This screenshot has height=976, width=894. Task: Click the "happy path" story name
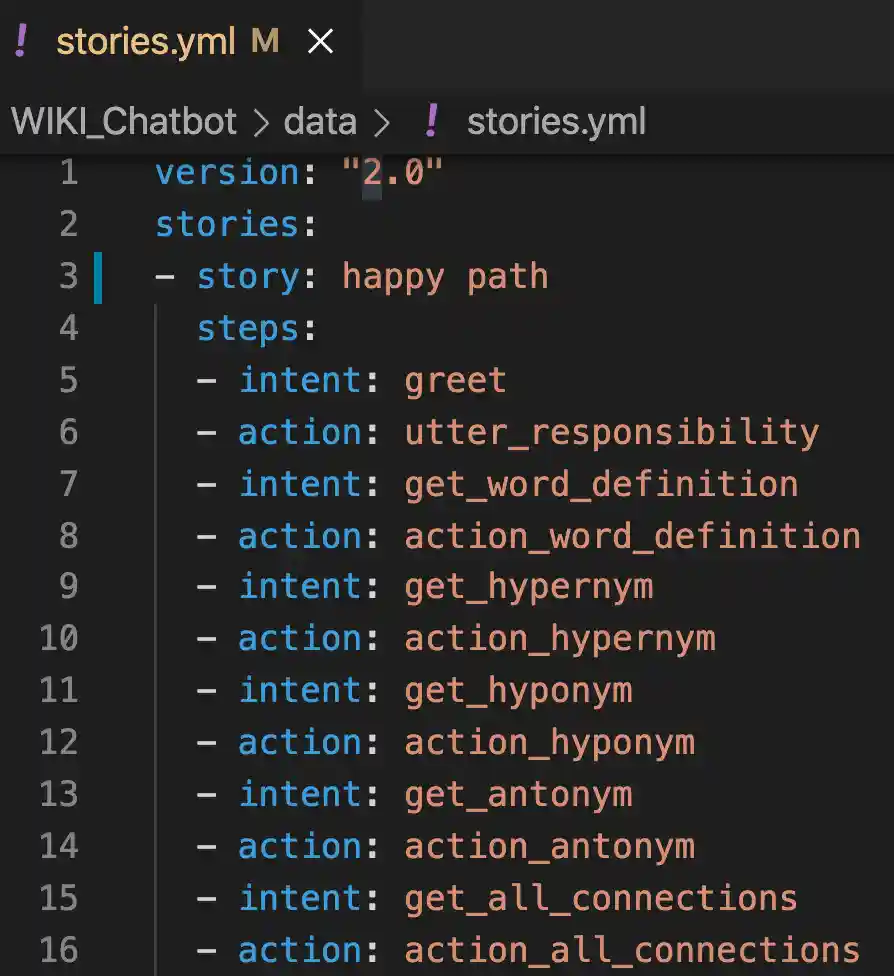445,276
